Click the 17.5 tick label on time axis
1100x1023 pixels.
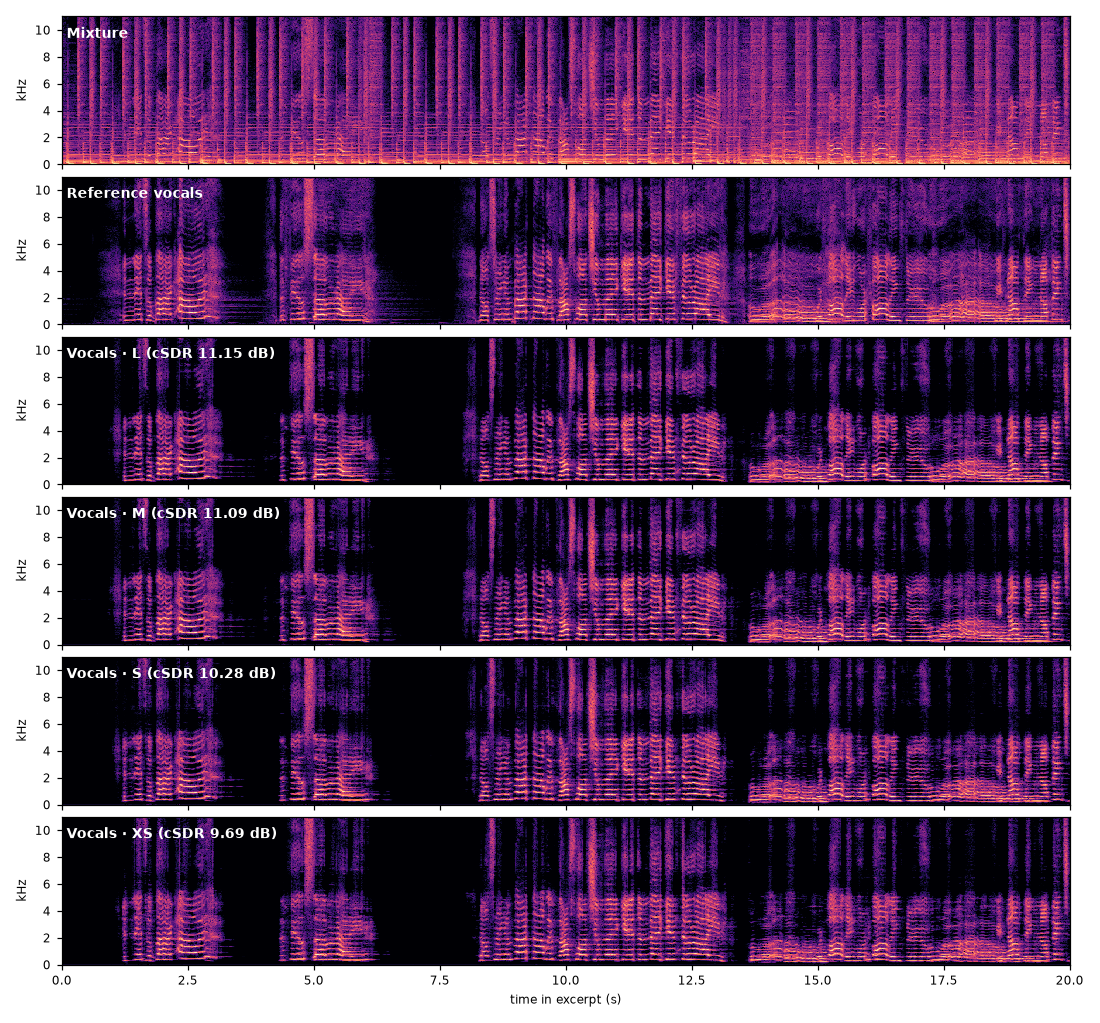pyautogui.click(x=944, y=980)
